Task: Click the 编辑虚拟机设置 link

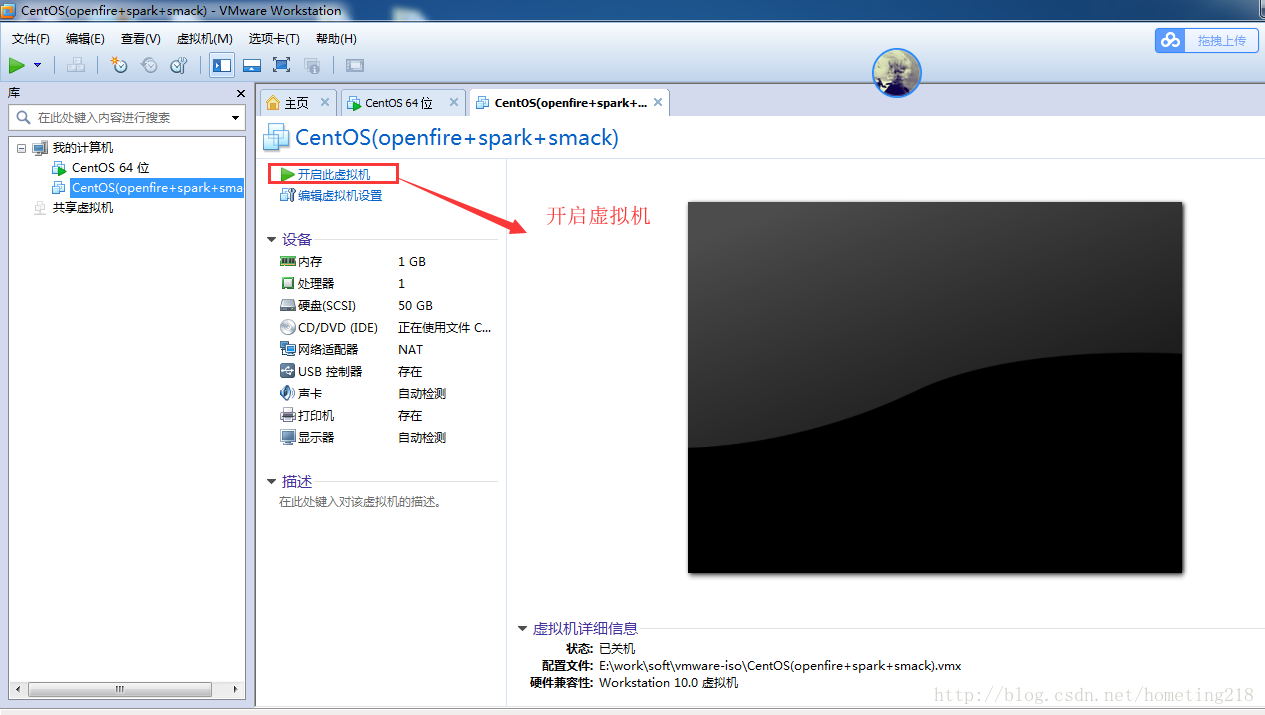Action: [x=339, y=196]
